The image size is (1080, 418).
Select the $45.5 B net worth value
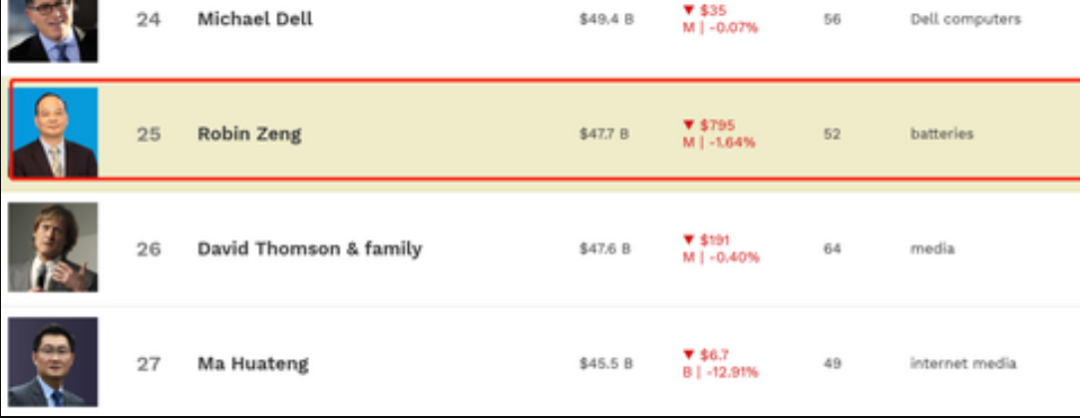pos(605,364)
